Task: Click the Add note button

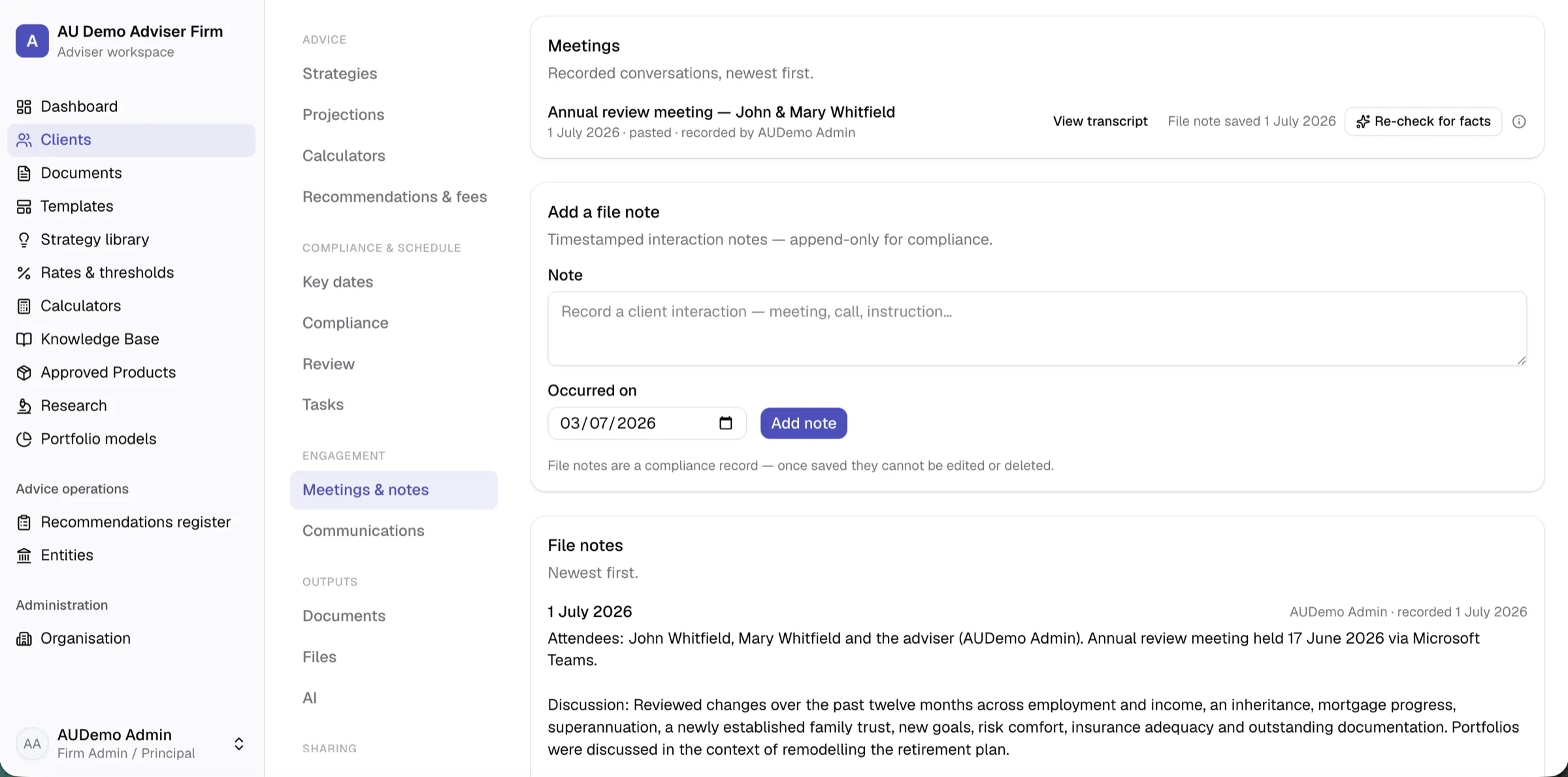Action: click(x=804, y=423)
